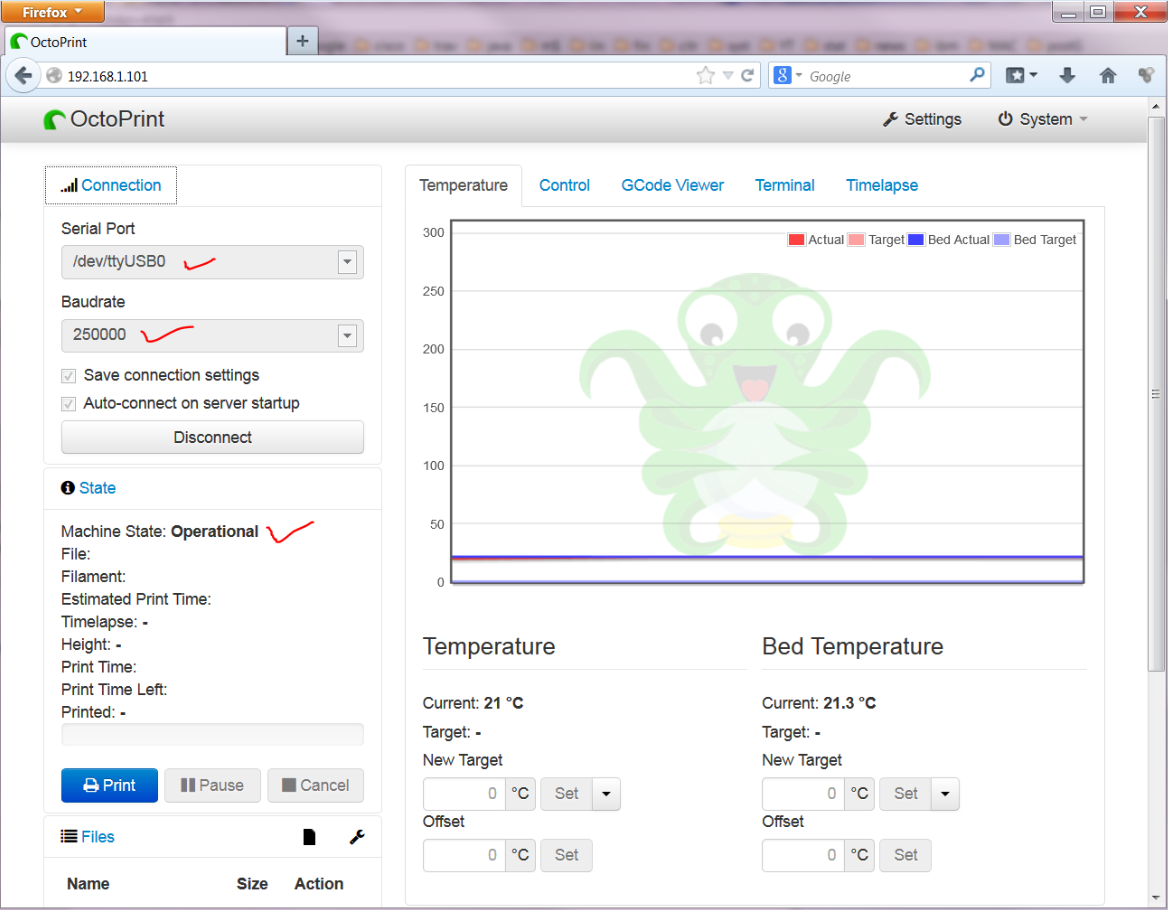Open Firefox downloads arrow icon
This screenshot has height=910, width=1168.
click(x=1067, y=75)
